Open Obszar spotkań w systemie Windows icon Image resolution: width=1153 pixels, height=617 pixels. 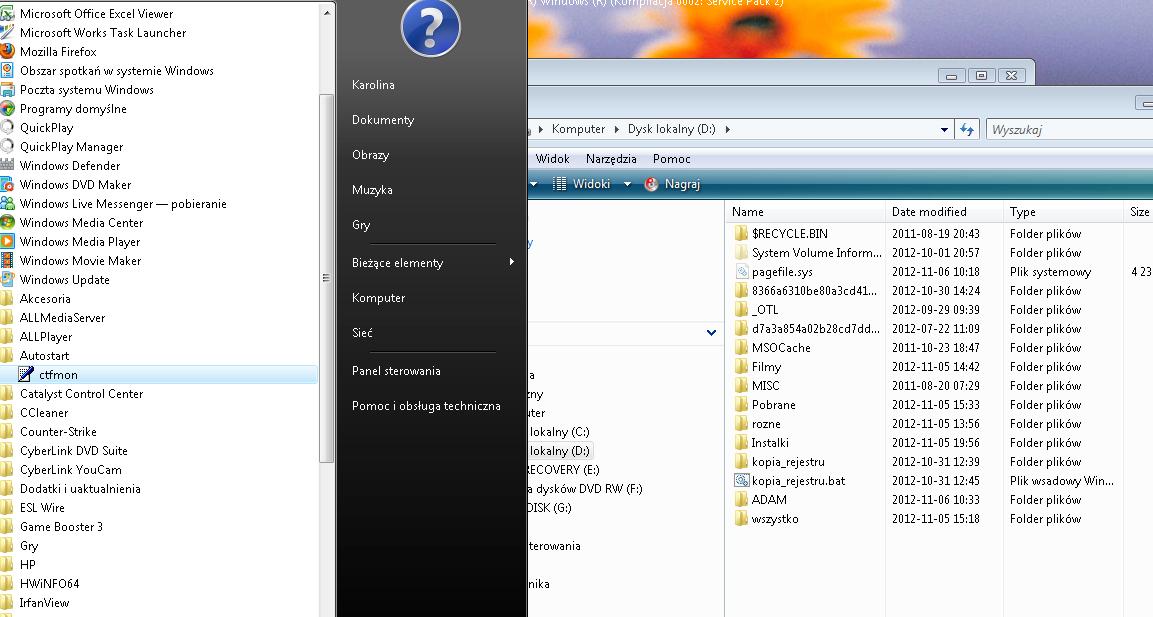pyautogui.click(x=7, y=71)
